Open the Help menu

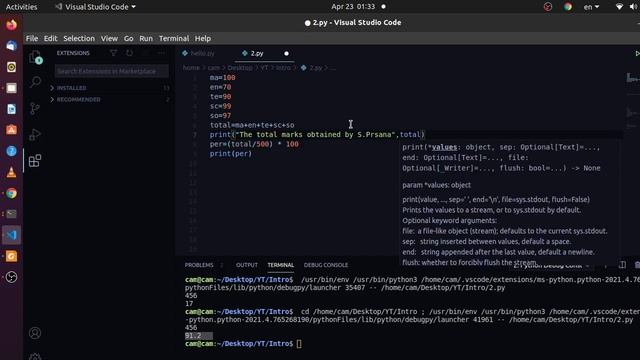tap(203, 38)
